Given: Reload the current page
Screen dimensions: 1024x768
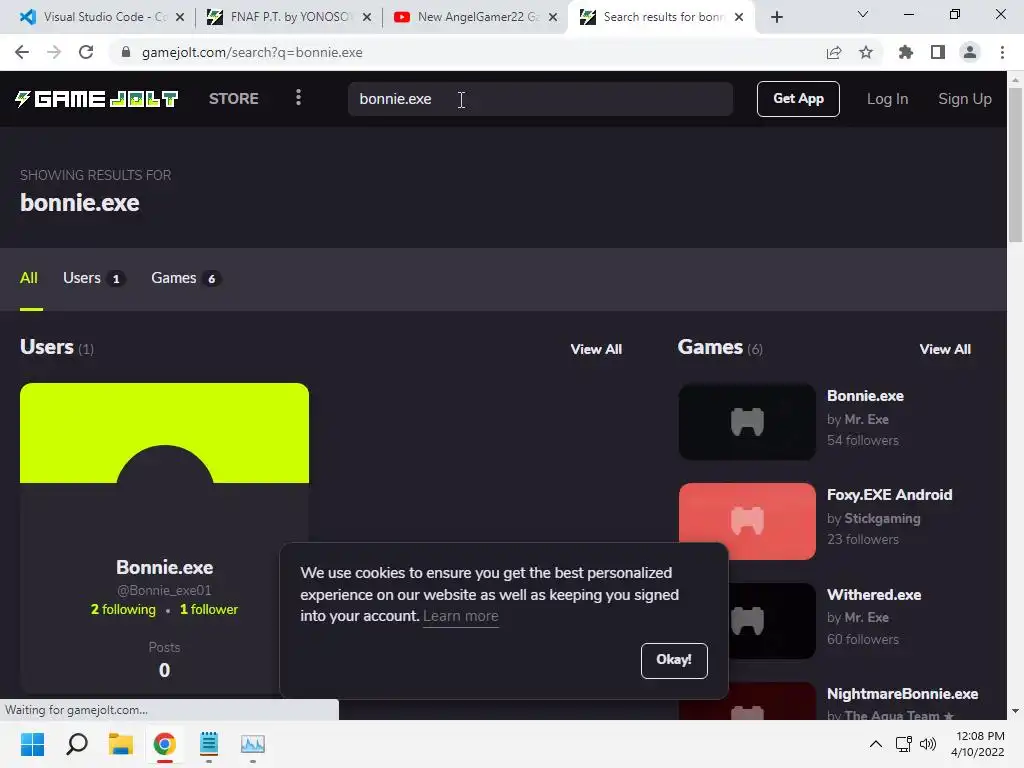Looking at the screenshot, I should click(86, 52).
